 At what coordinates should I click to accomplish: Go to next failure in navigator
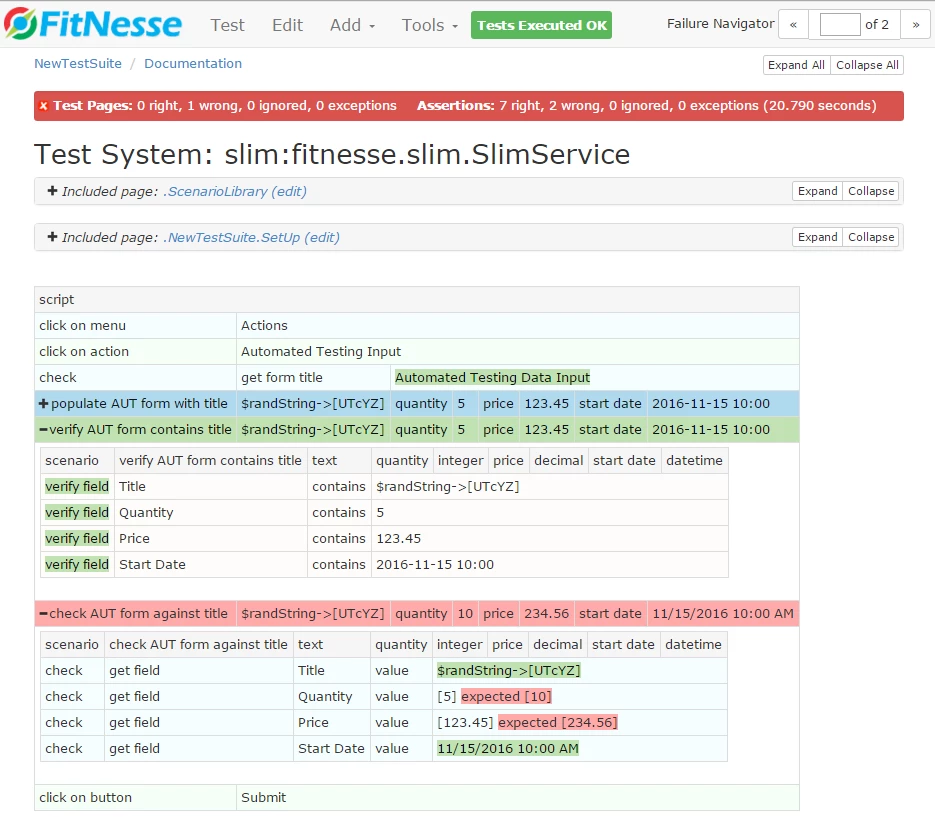point(915,24)
